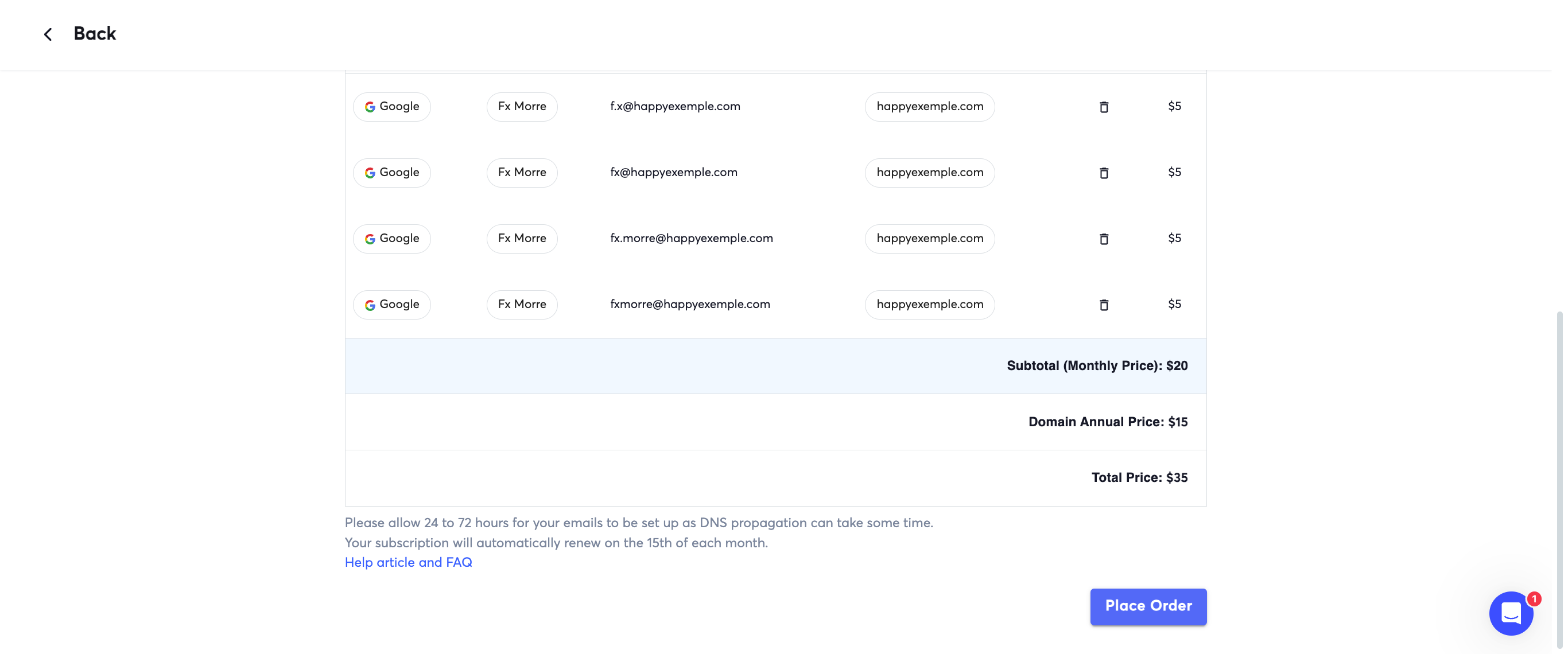The image size is (1568, 654).
Task: Click happyexemple.com domain chip in fx.morre@happyexemple.com row
Action: 929,239
